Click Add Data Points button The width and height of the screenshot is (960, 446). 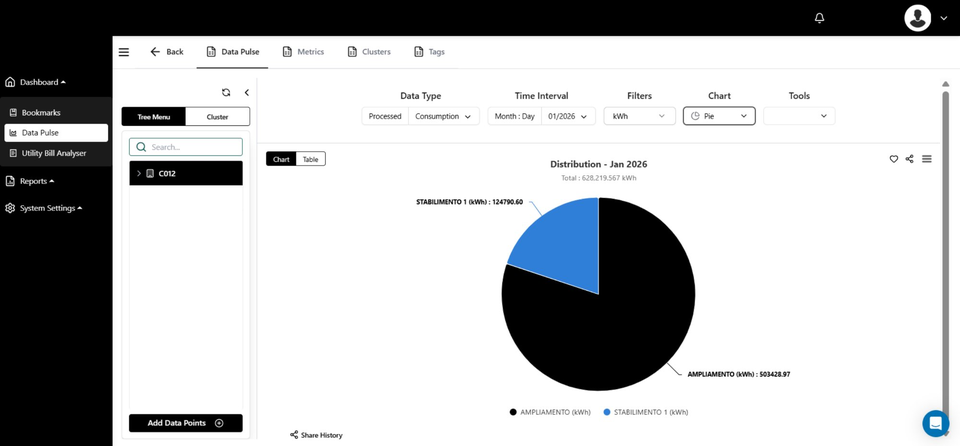[186, 423]
